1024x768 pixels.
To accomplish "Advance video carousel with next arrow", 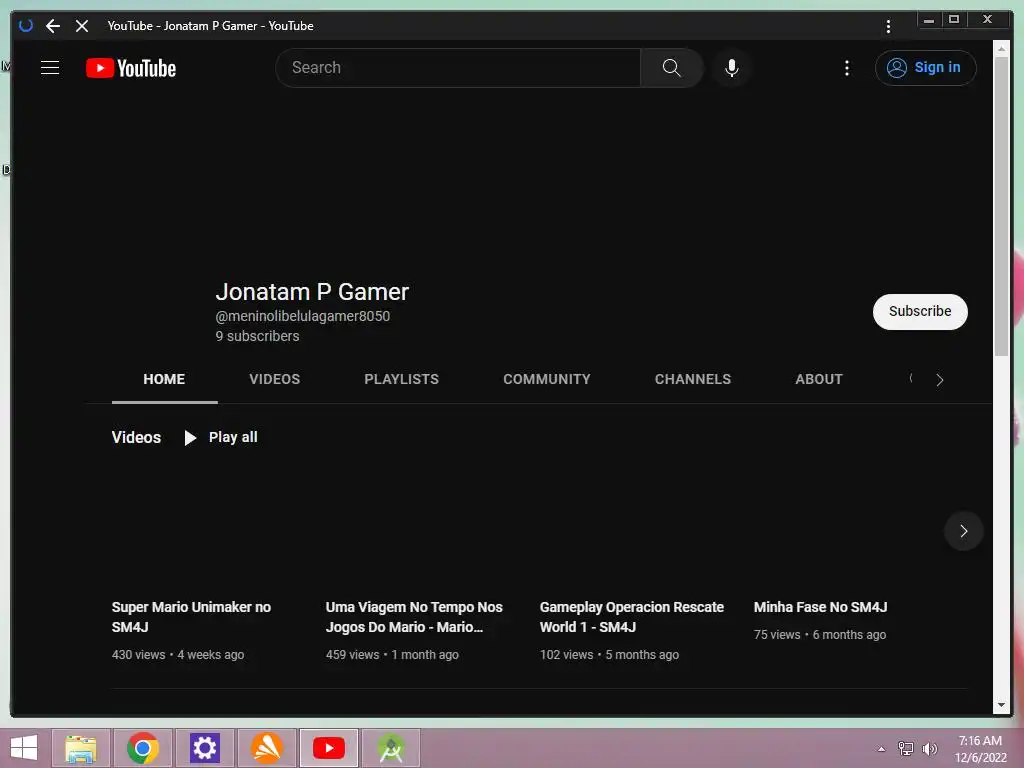I will pos(963,531).
